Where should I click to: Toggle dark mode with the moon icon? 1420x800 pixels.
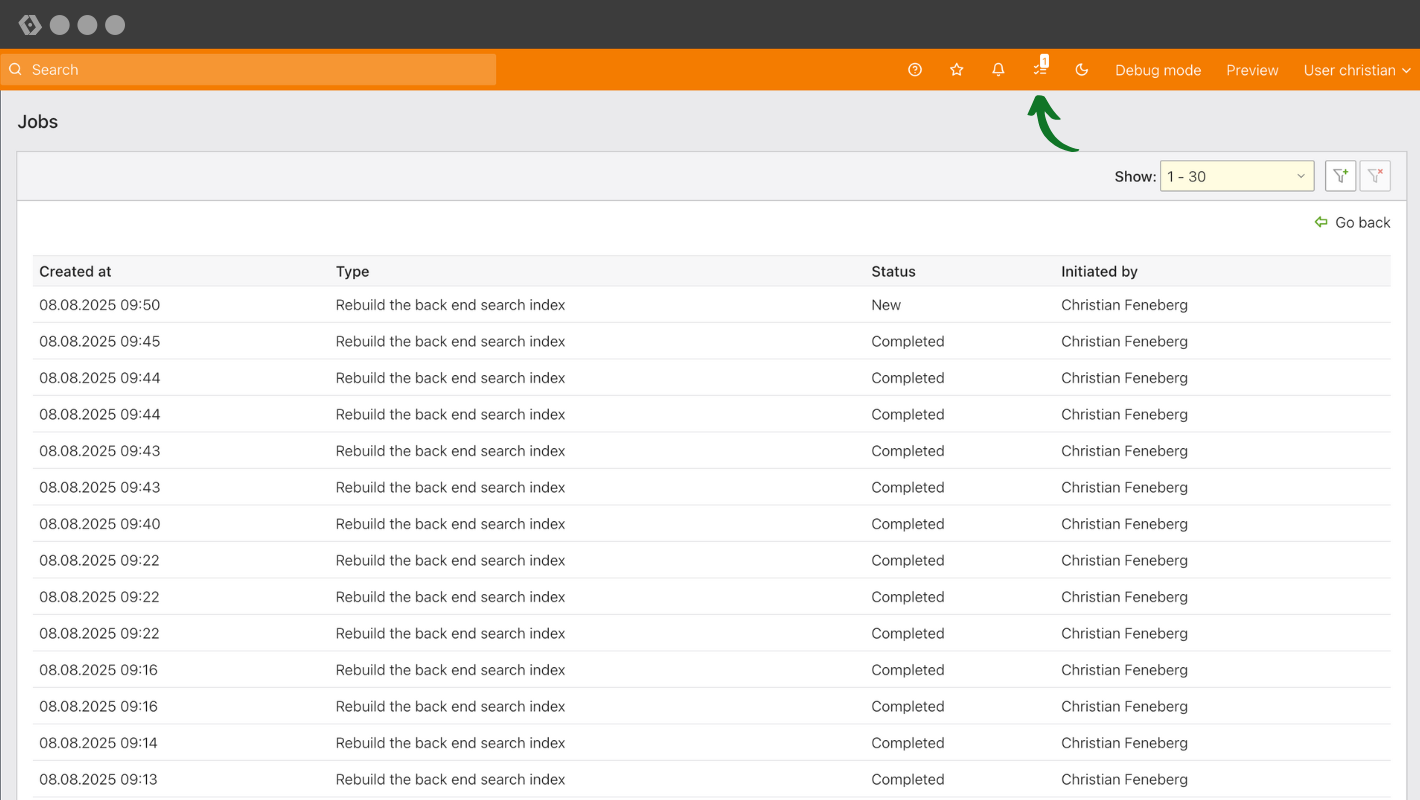(x=1082, y=70)
